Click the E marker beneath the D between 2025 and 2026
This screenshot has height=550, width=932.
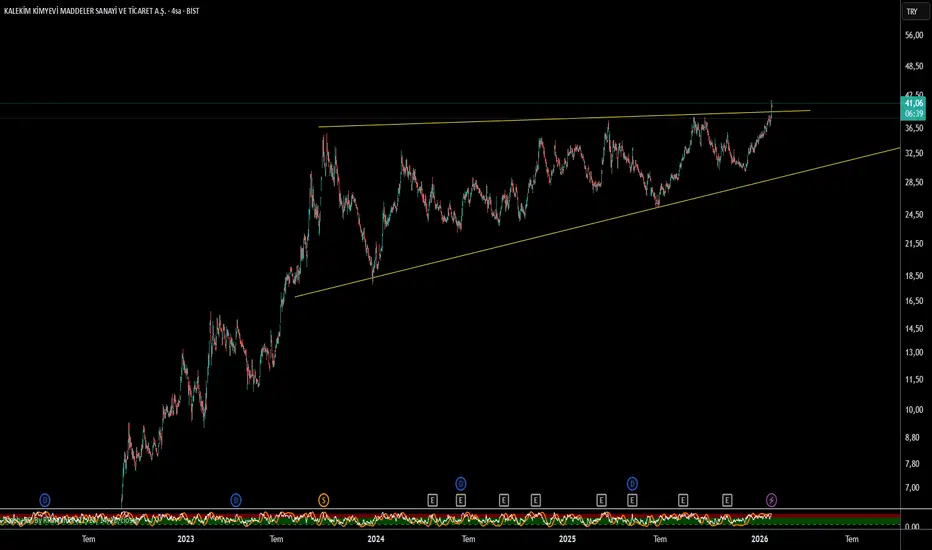click(x=632, y=500)
